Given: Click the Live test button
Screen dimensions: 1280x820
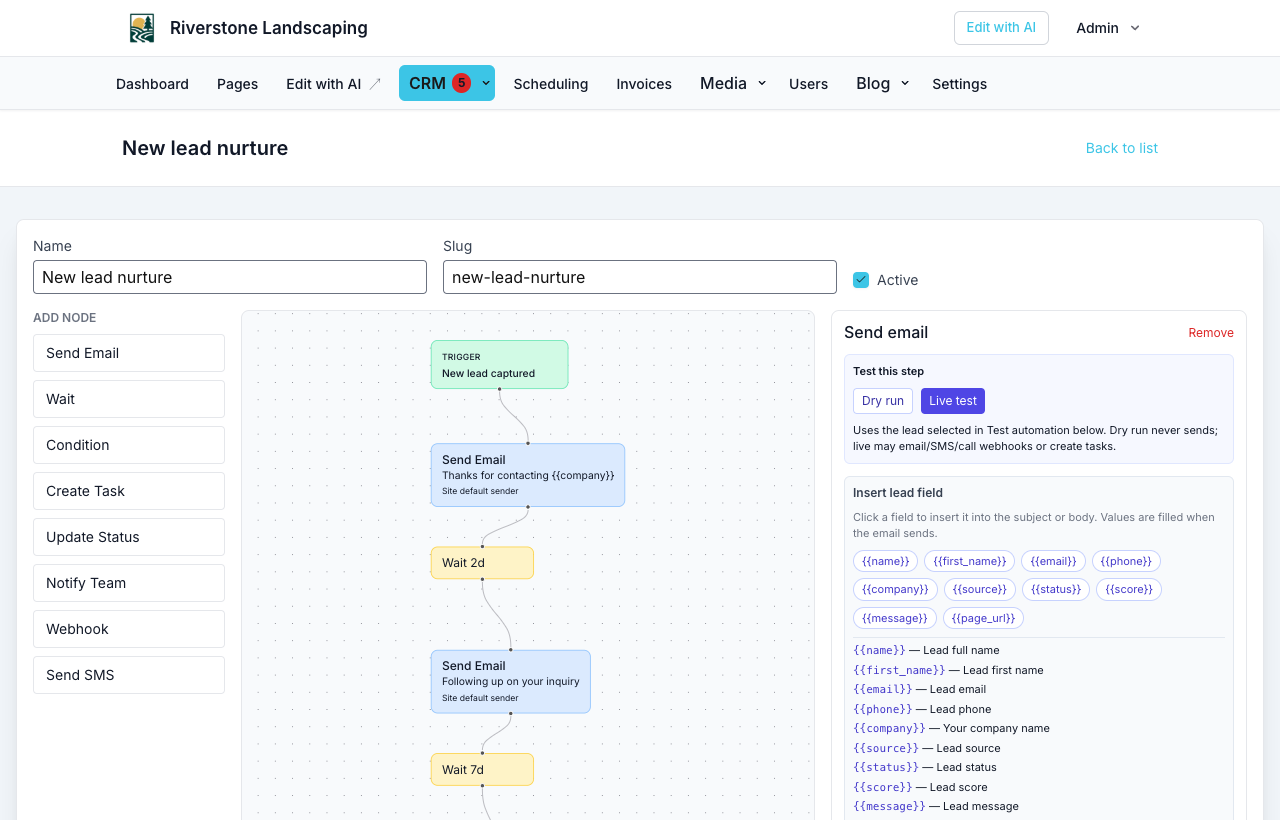Looking at the screenshot, I should pyautogui.click(x=953, y=401).
